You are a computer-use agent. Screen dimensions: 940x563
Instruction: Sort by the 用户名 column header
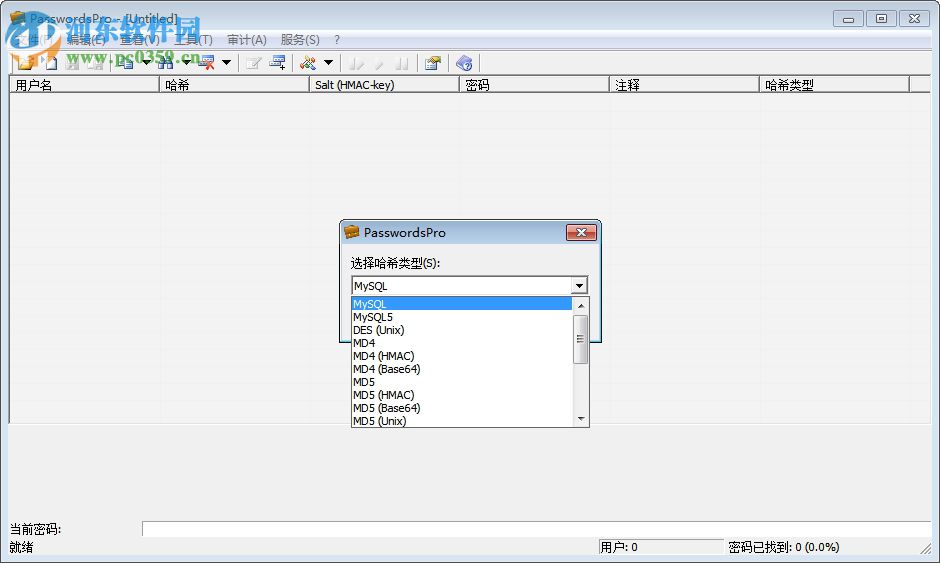85,85
